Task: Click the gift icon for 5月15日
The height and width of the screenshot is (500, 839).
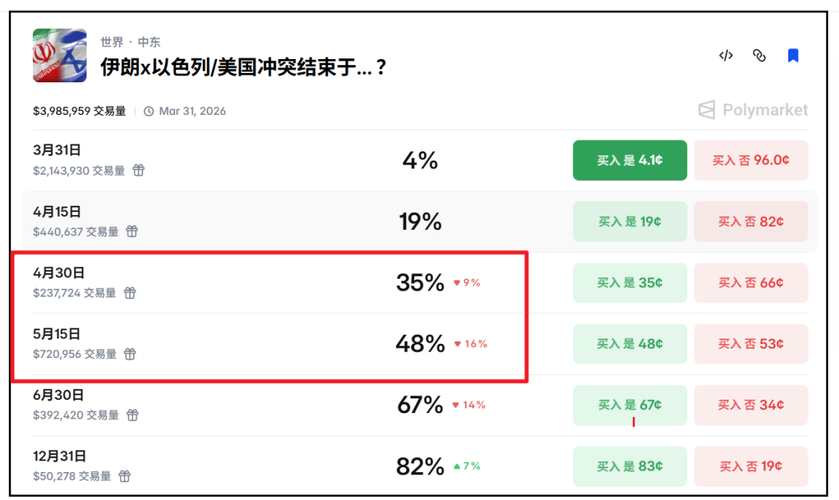Action: pyautogui.click(x=130, y=354)
